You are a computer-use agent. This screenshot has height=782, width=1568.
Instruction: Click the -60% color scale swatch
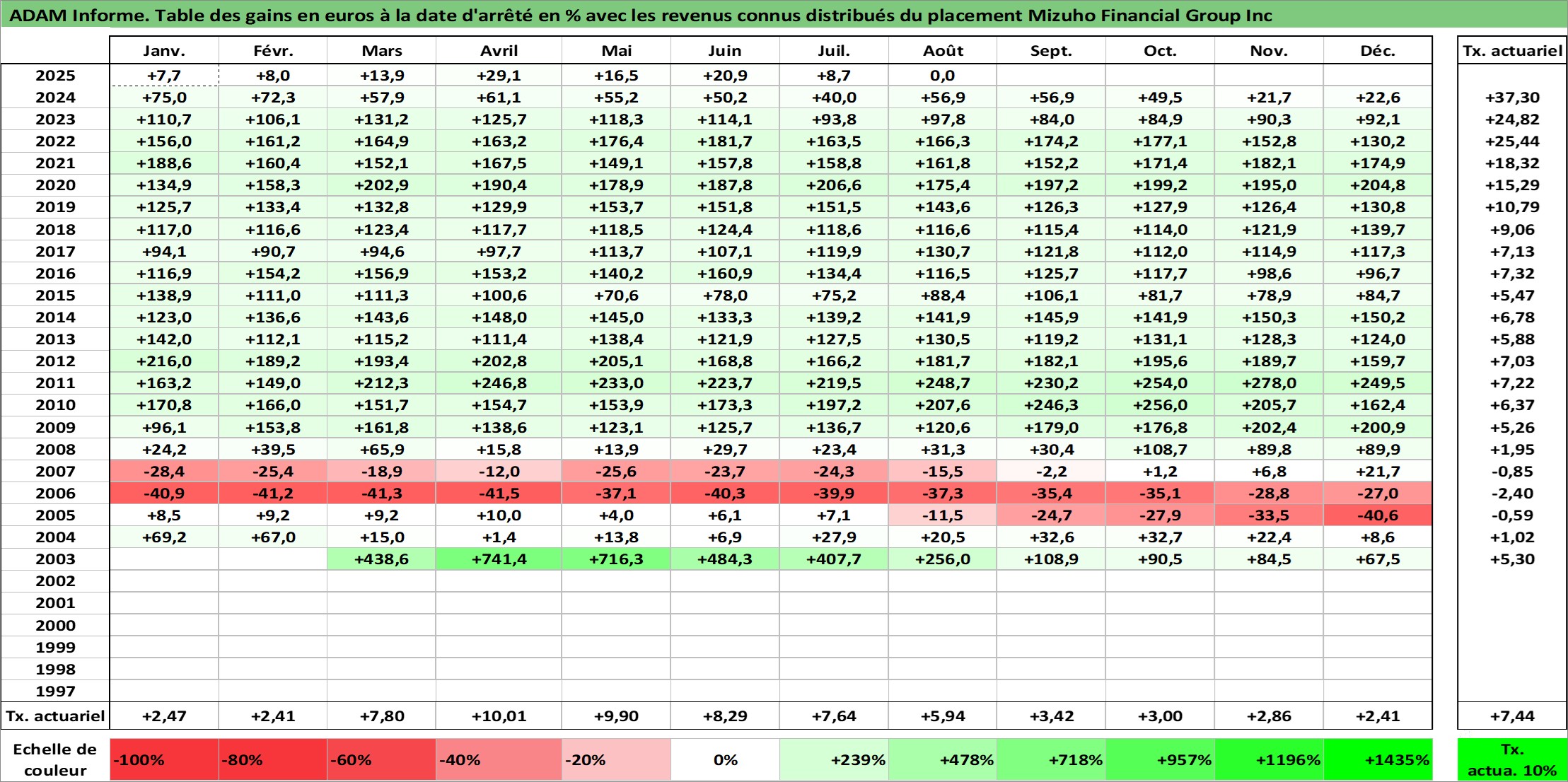382,760
